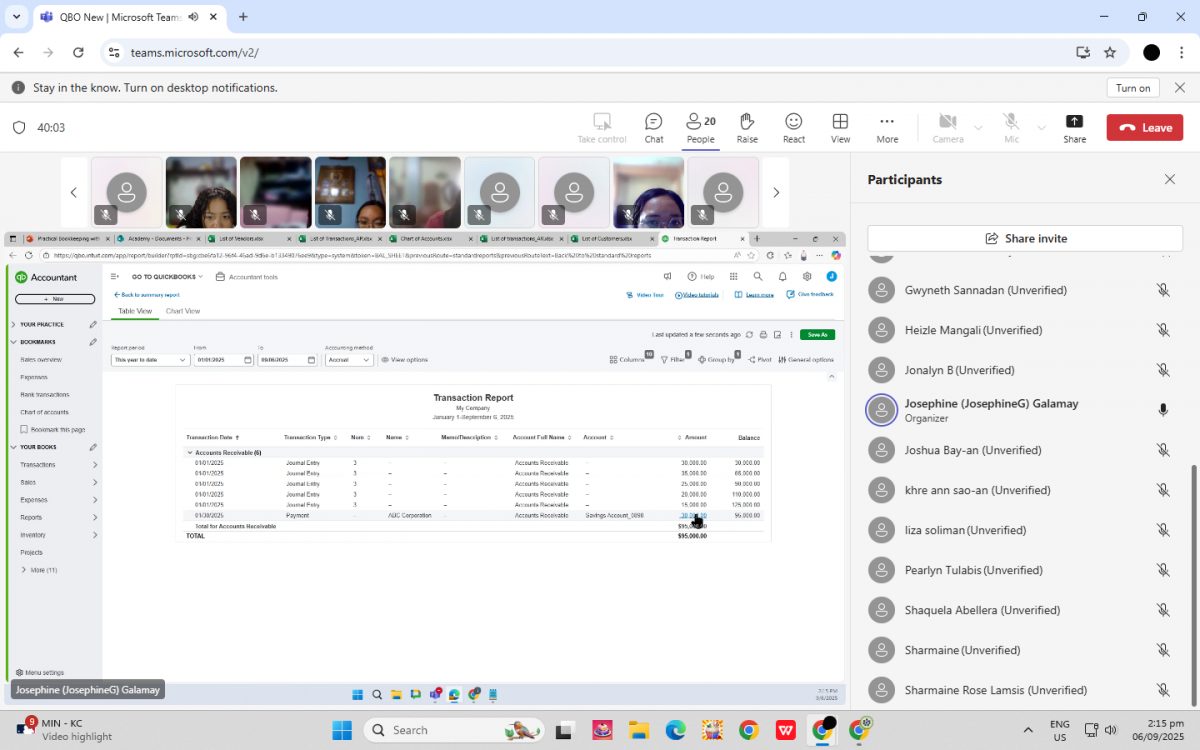Open the View layout options
This screenshot has height=750, width=1200.
[x=840, y=127]
